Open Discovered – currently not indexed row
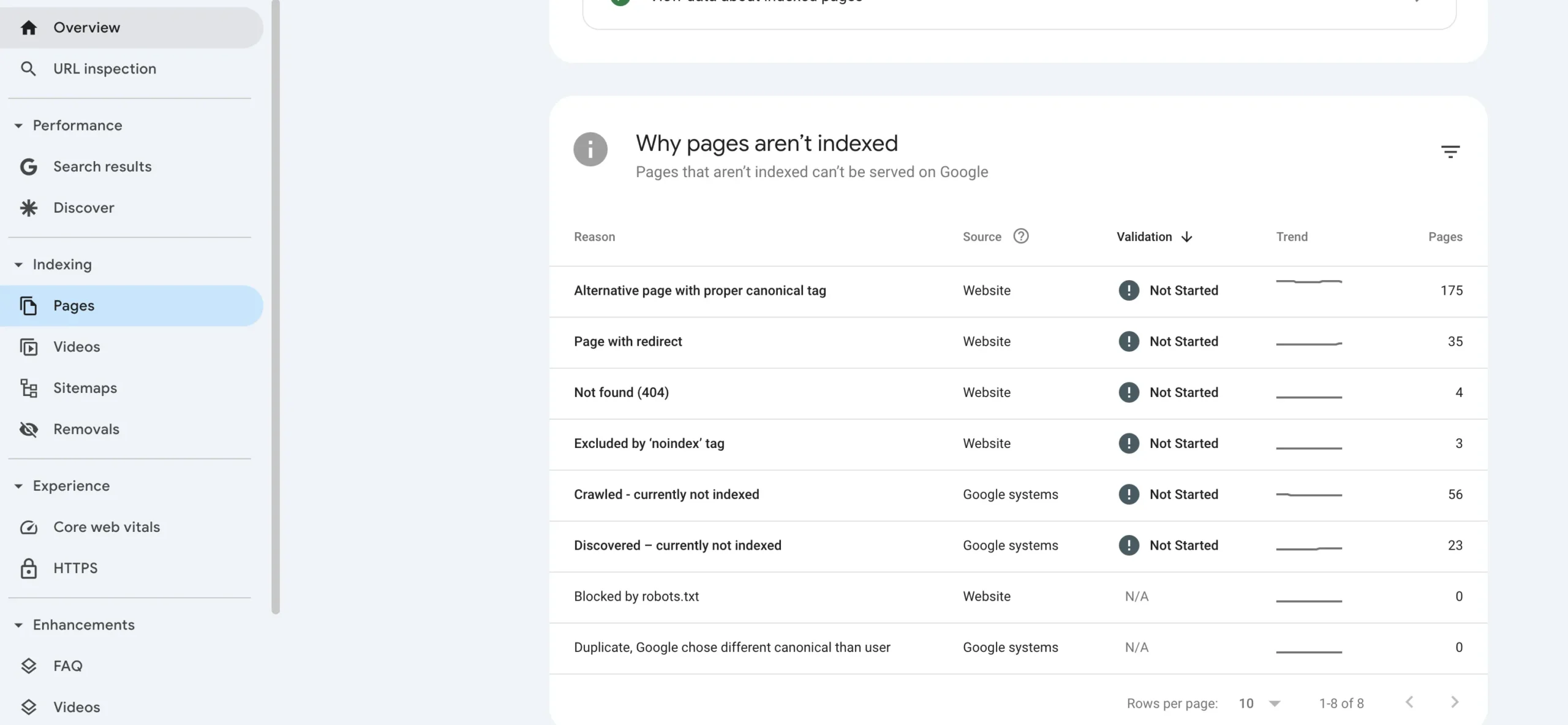Image resolution: width=1568 pixels, height=725 pixels. tap(1018, 545)
